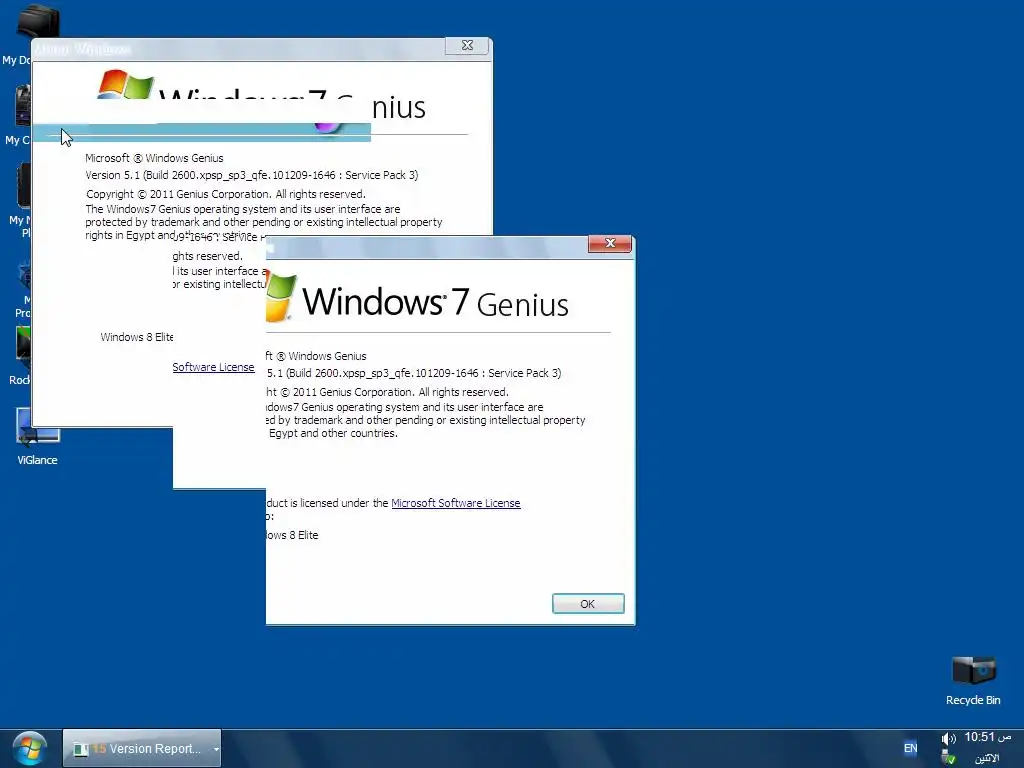Click the EN language indicator in tray
Screen dimensions: 1024x768
click(910, 748)
